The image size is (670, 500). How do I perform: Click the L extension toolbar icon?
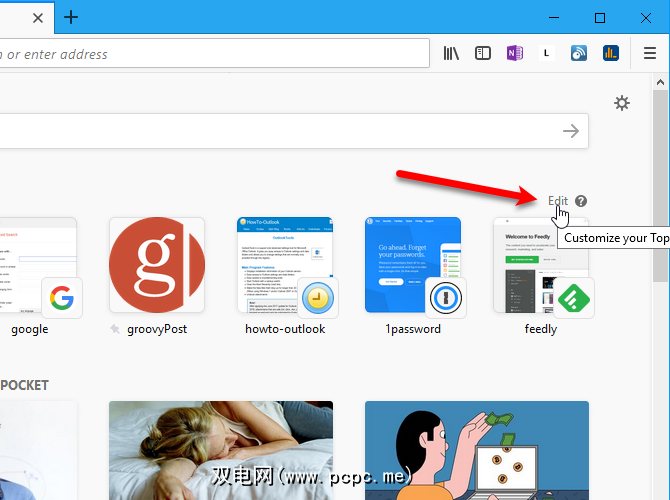(x=546, y=53)
